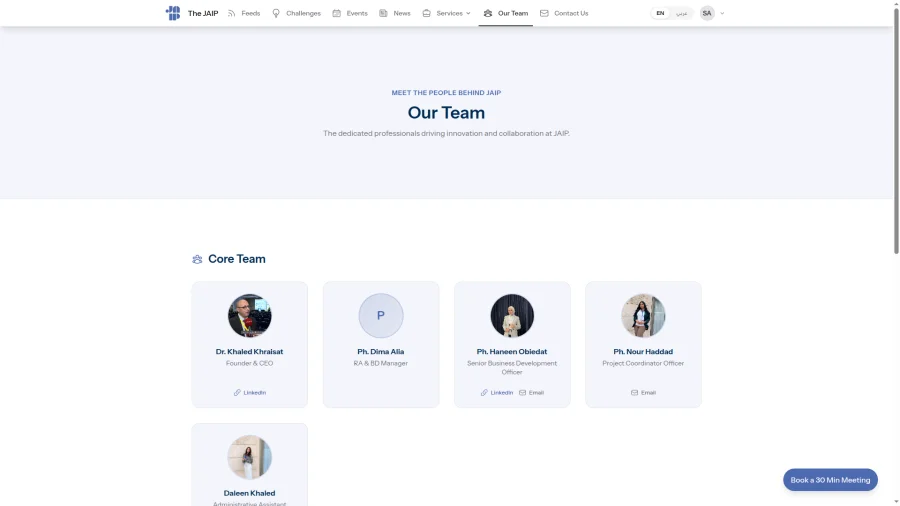Click the name Ph. Dima Alia

(x=381, y=352)
